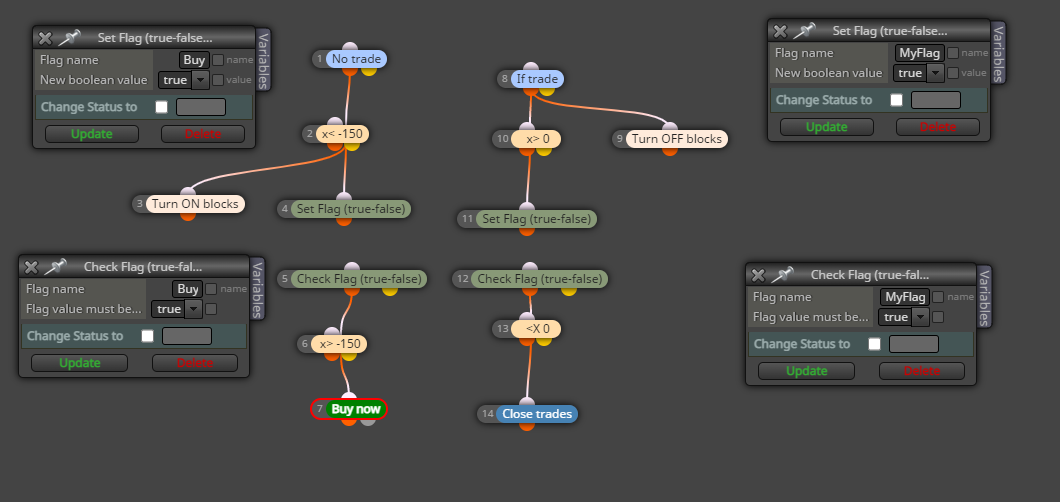Select block 10 x> 0

click(537, 139)
